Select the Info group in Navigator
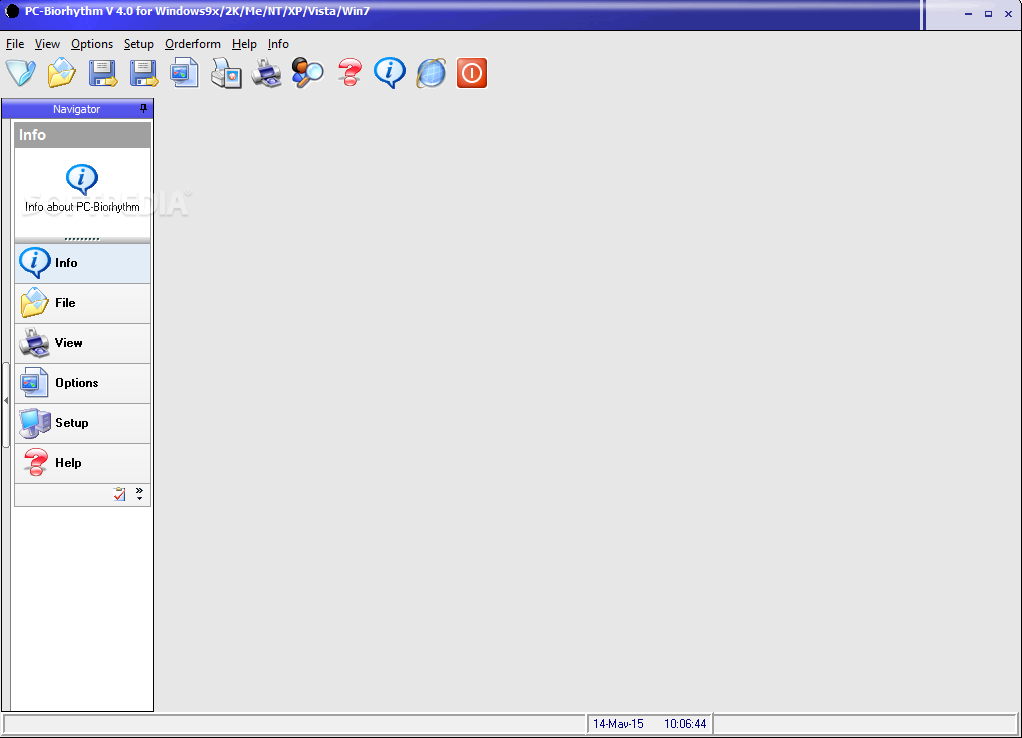 pos(83,263)
